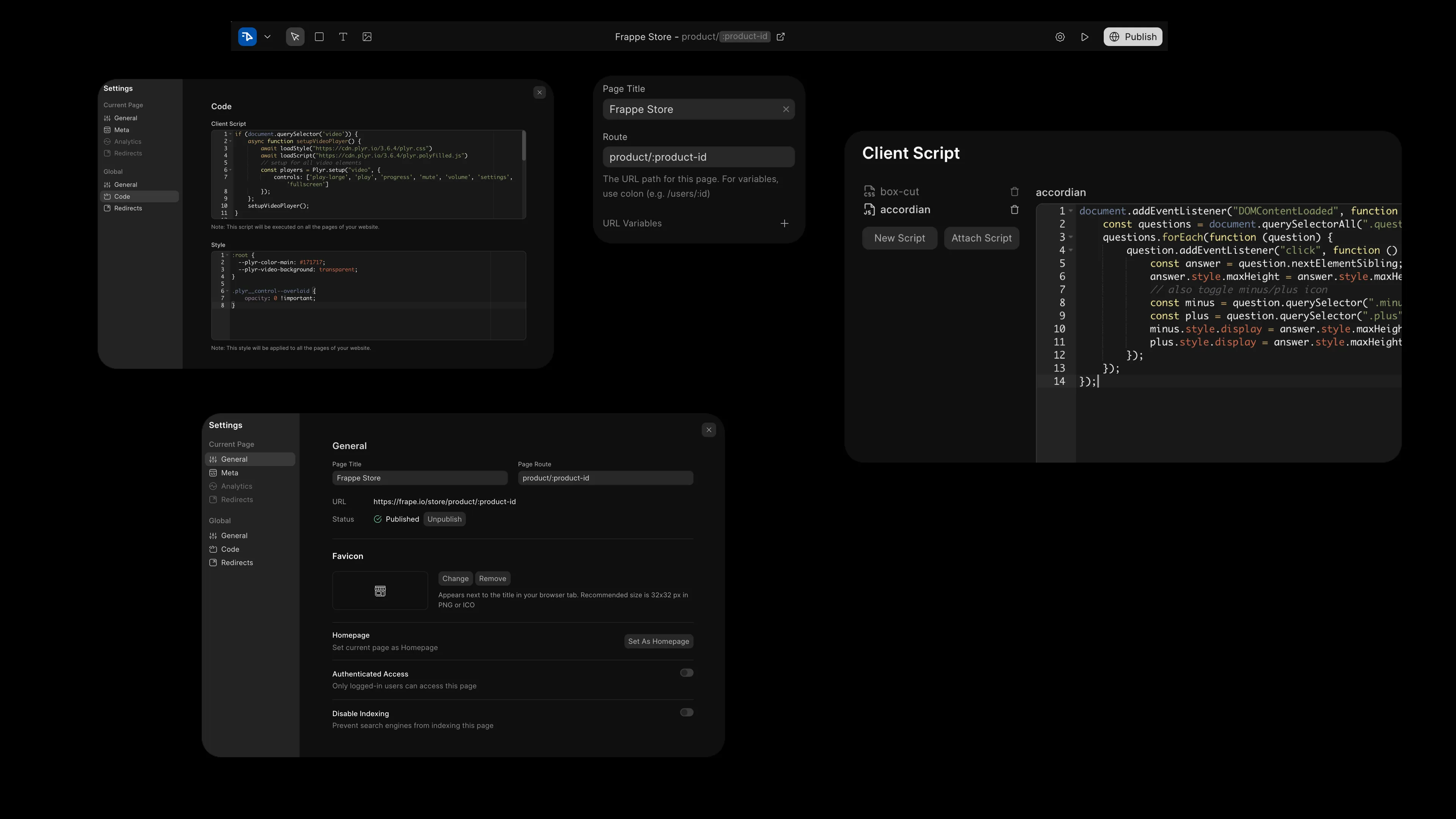Click inside the global Client Script code editor

(369, 174)
